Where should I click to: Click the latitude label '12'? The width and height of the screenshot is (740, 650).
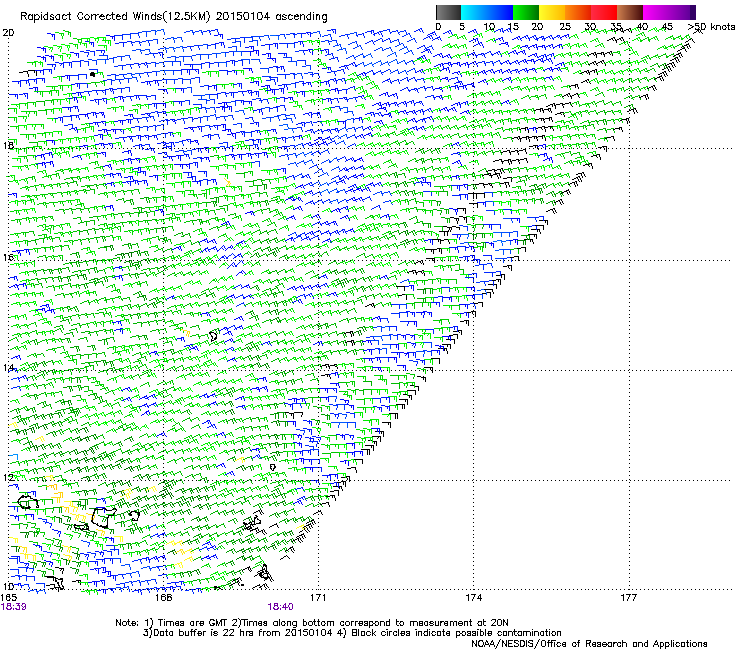pyautogui.click(x=8, y=477)
